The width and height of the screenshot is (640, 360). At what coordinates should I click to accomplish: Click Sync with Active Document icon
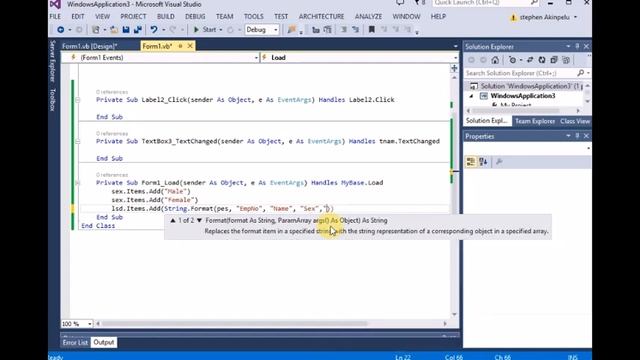click(x=530, y=60)
